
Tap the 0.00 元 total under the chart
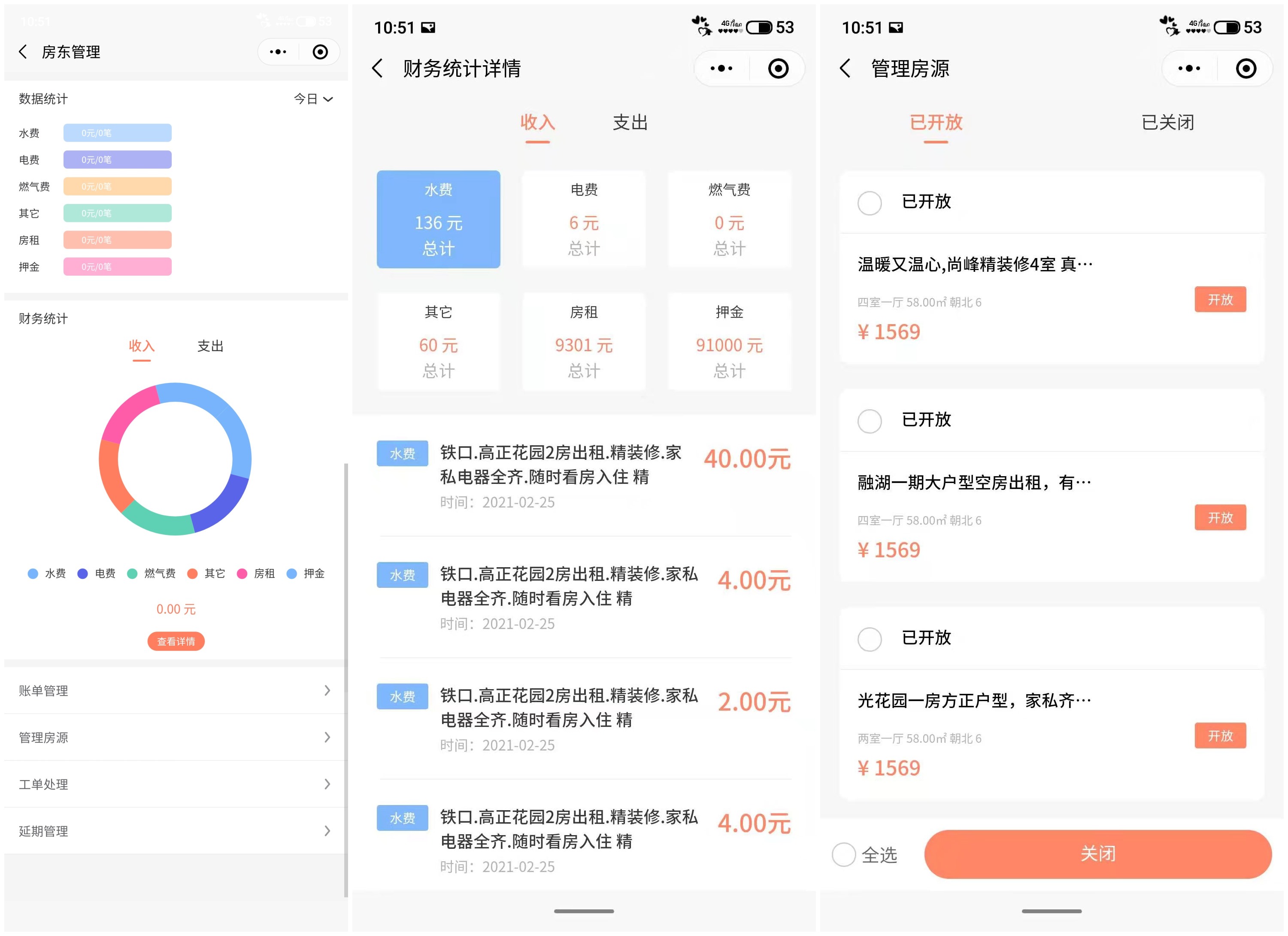click(176, 609)
